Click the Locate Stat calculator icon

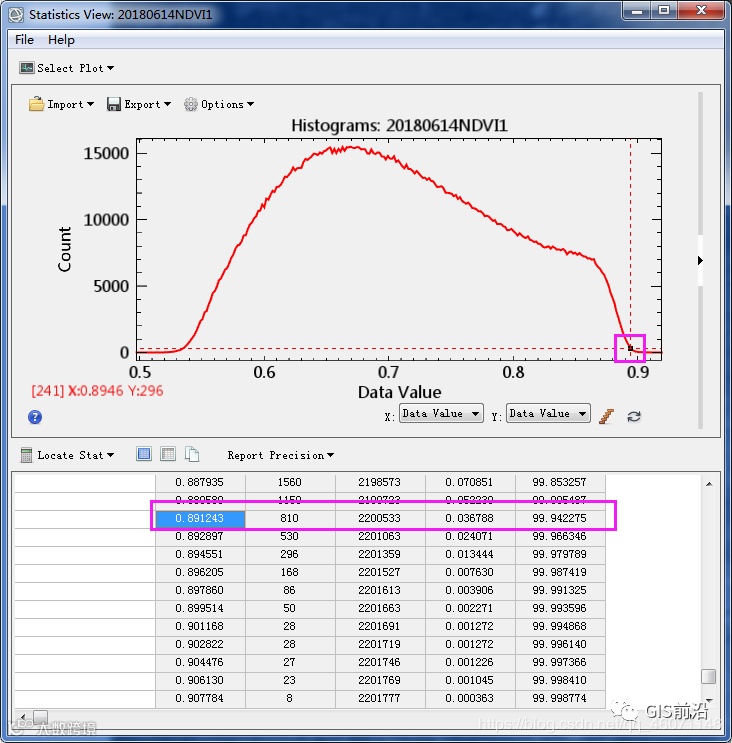click(27, 455)
